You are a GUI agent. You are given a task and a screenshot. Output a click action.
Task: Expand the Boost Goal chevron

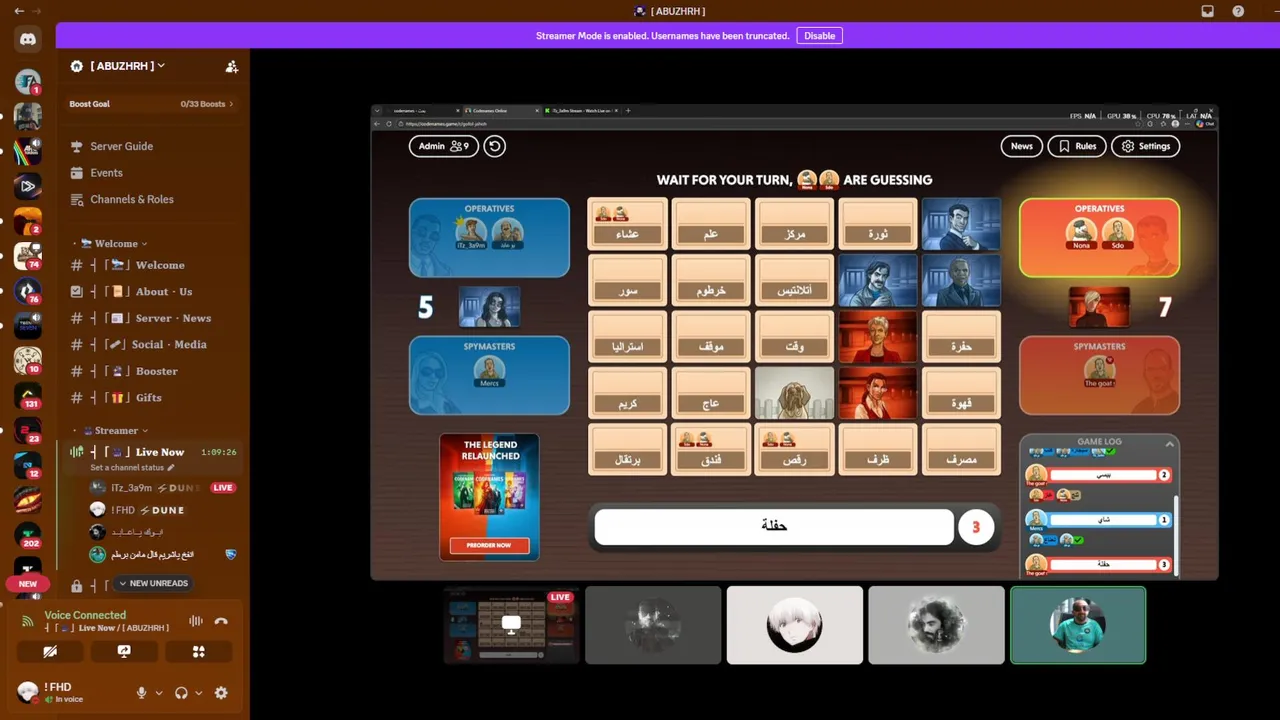(x=231, y=104)
